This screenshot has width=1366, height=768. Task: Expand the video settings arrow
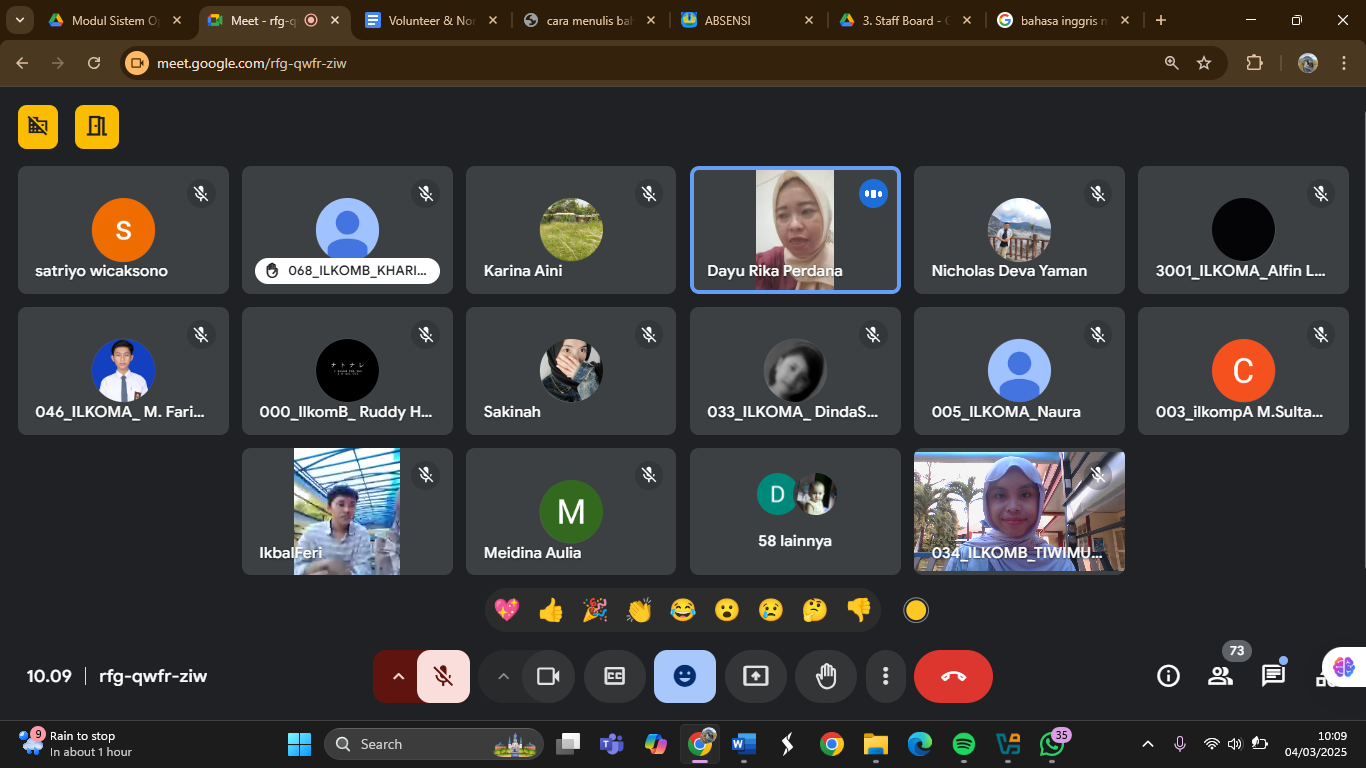coord(504,677)
